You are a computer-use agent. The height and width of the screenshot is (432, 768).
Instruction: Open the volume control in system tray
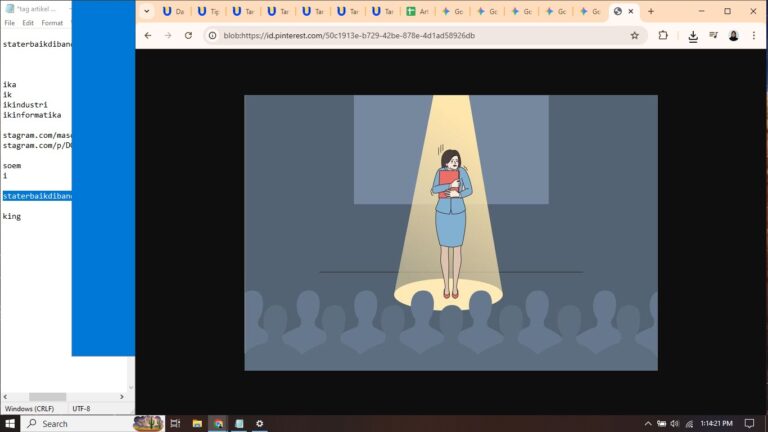coord(675,424)
